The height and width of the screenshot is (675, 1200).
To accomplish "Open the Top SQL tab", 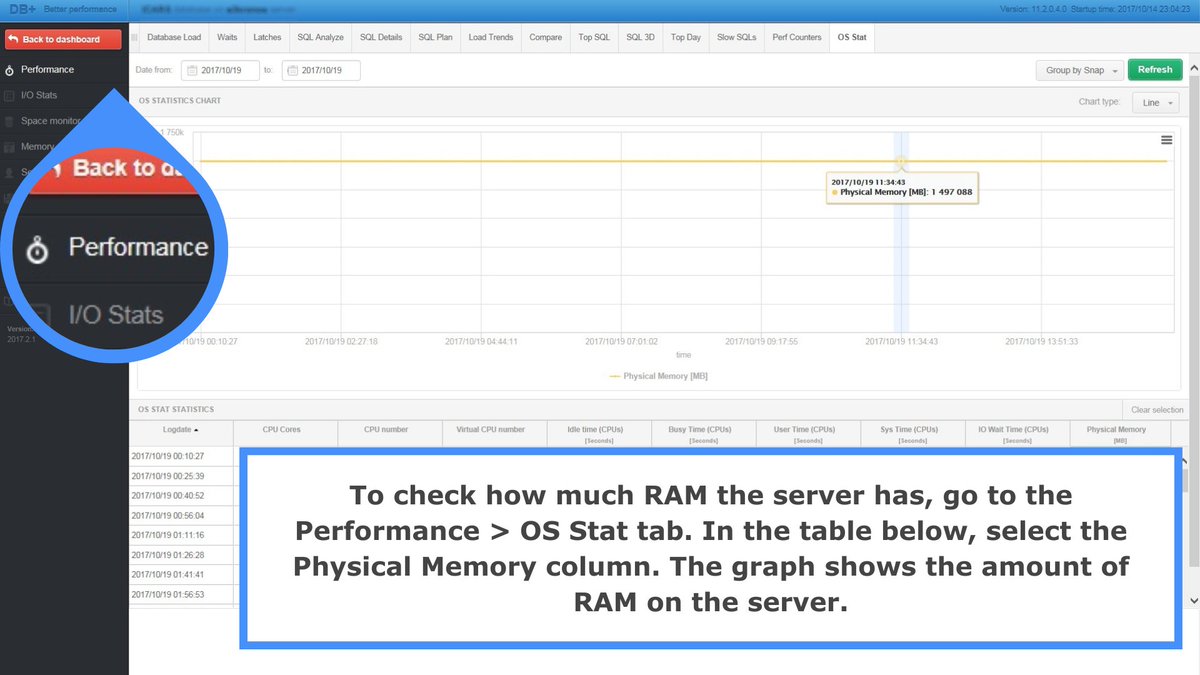I will click(x=594, y=37).
